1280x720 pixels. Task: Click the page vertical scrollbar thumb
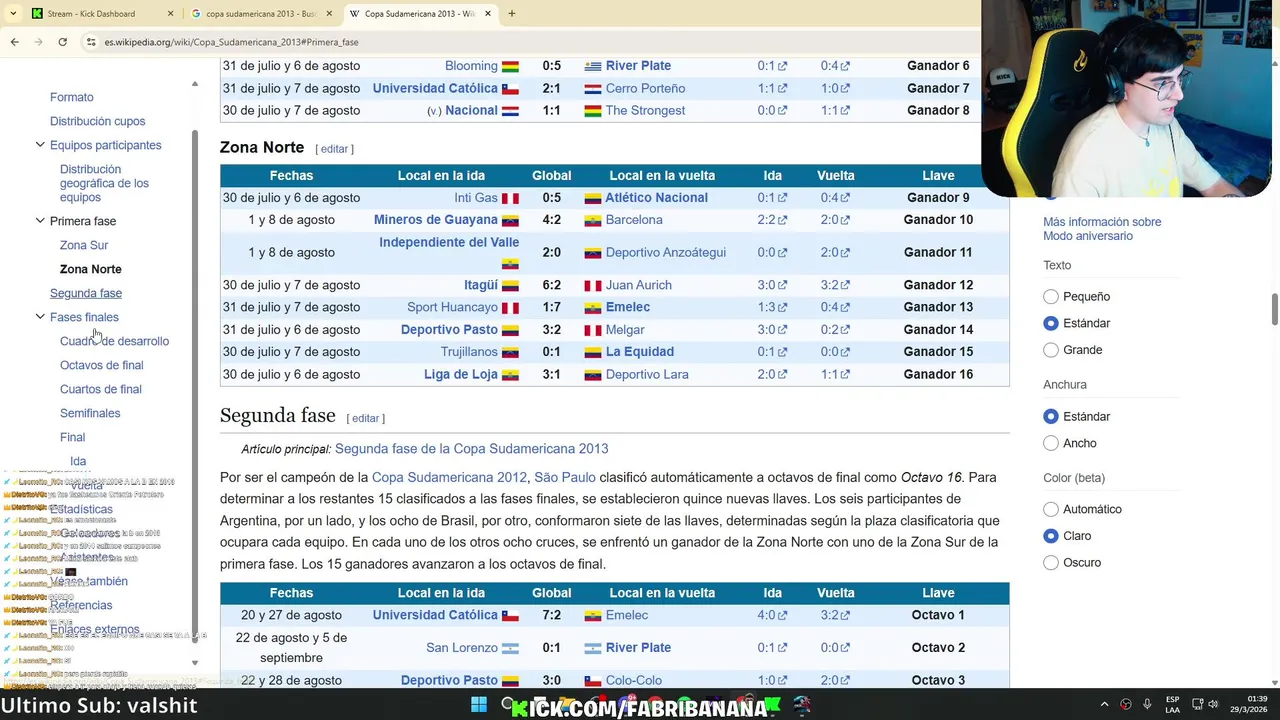coord(1275,310)
